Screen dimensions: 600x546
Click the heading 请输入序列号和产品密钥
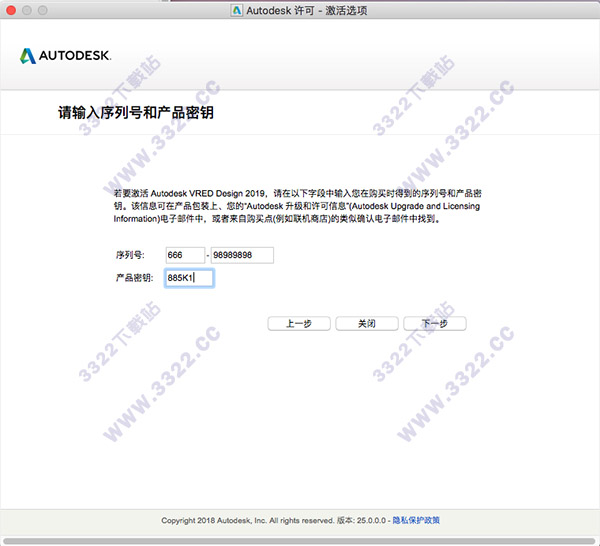(136, 112)
